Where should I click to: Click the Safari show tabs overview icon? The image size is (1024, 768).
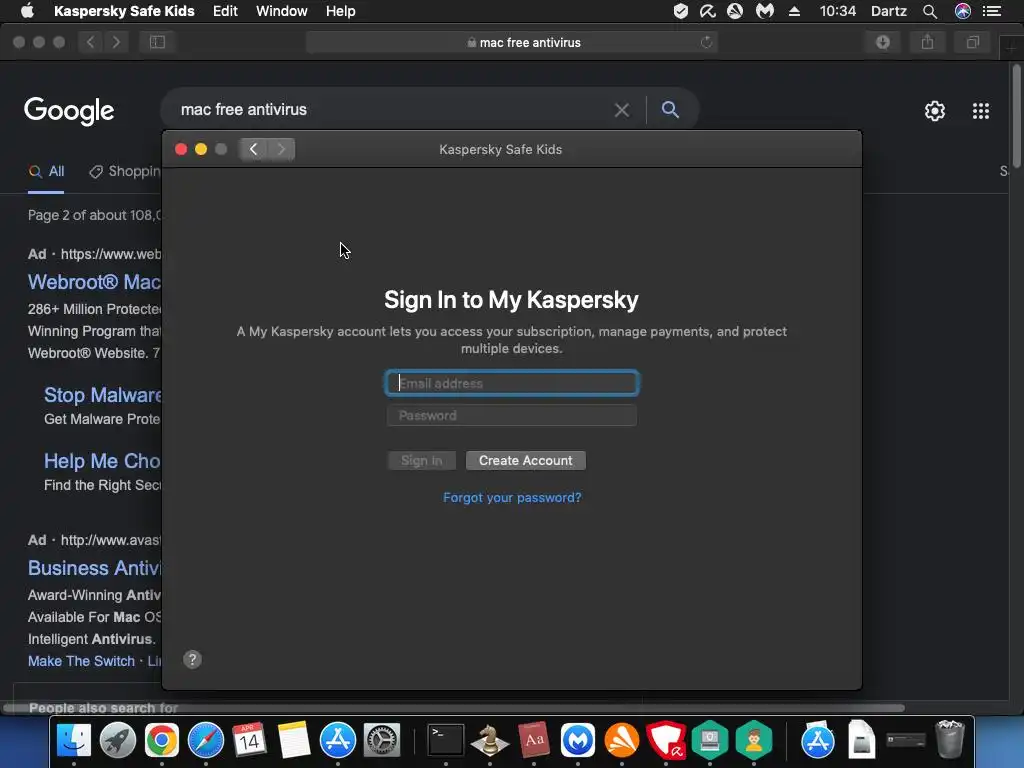click(972, 42)
